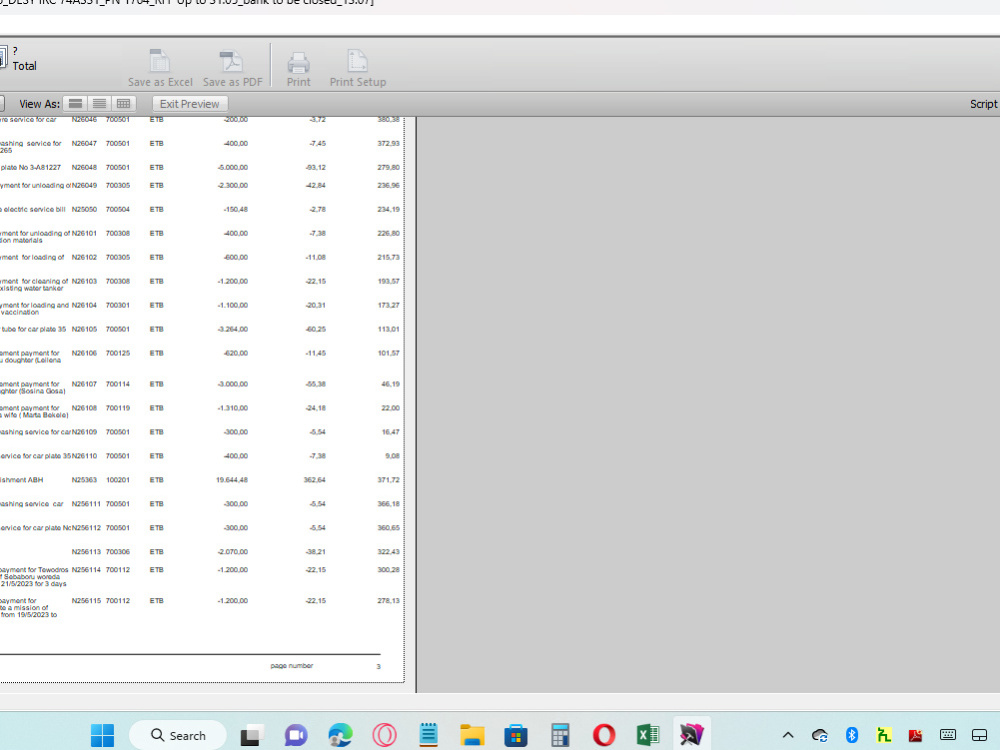This screenshot has height=750, width=1000.
Task: Click the OneDrive sync tray icon
Action: (820, 735)
